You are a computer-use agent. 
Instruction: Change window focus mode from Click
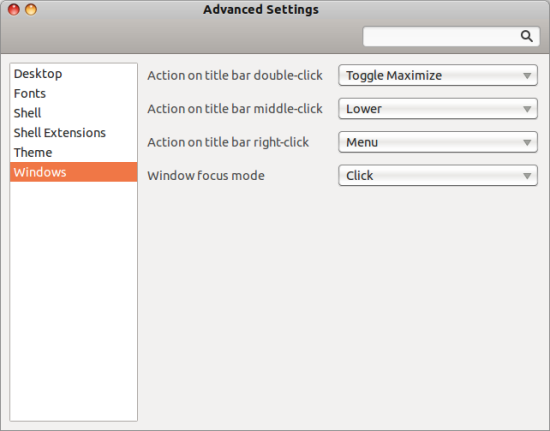(438, 175)
